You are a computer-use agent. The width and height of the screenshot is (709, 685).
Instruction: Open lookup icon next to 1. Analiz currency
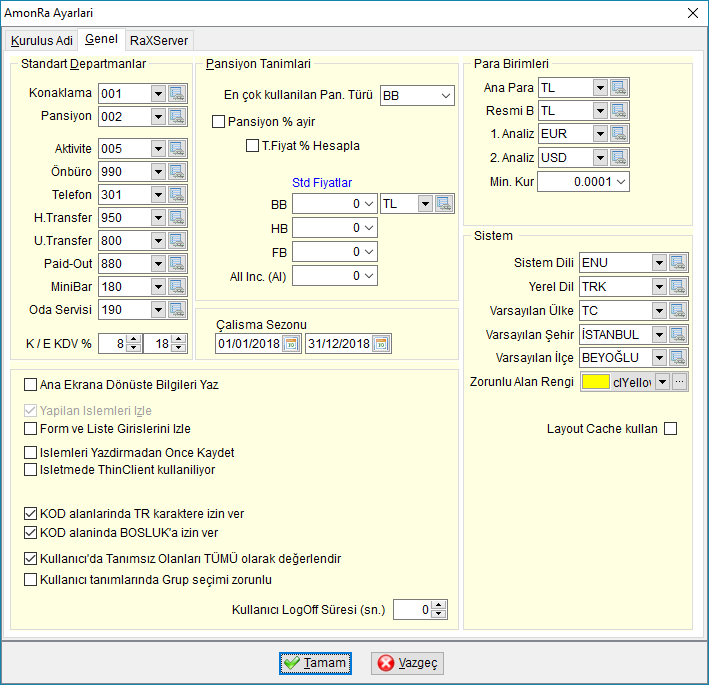tap(619, 134)
